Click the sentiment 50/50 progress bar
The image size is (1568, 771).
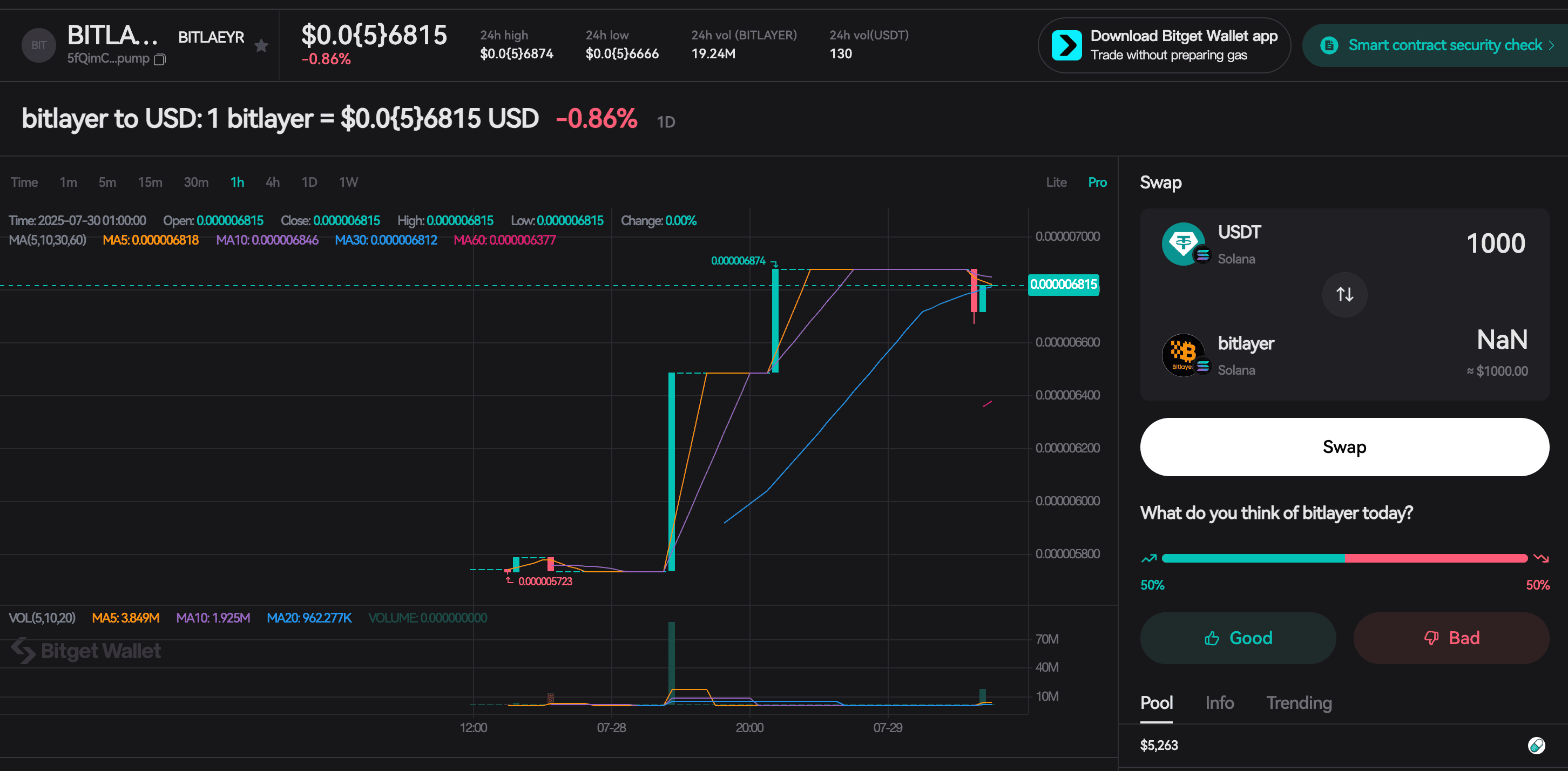tap(1344, 558)
